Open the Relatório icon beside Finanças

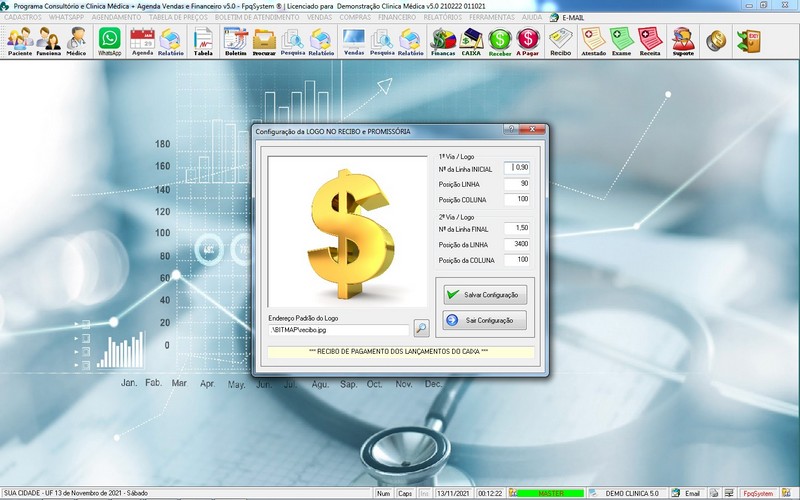[x=411, y=41]
